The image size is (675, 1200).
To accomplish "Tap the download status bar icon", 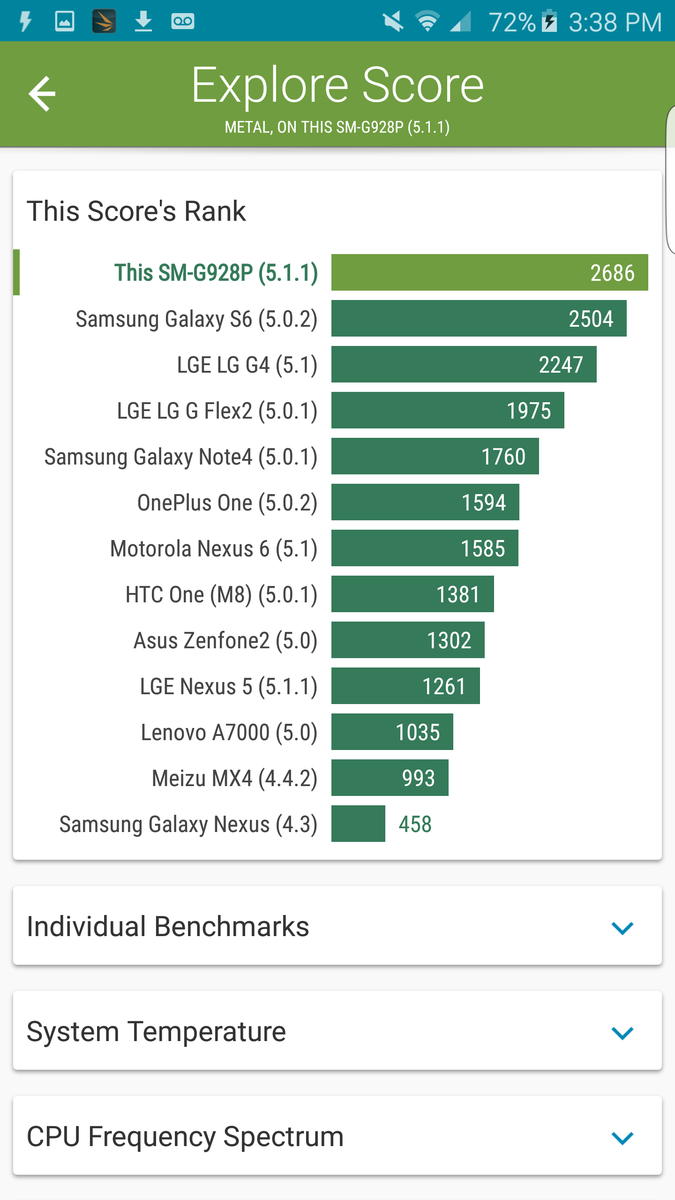I will click(x=144, y=21).
